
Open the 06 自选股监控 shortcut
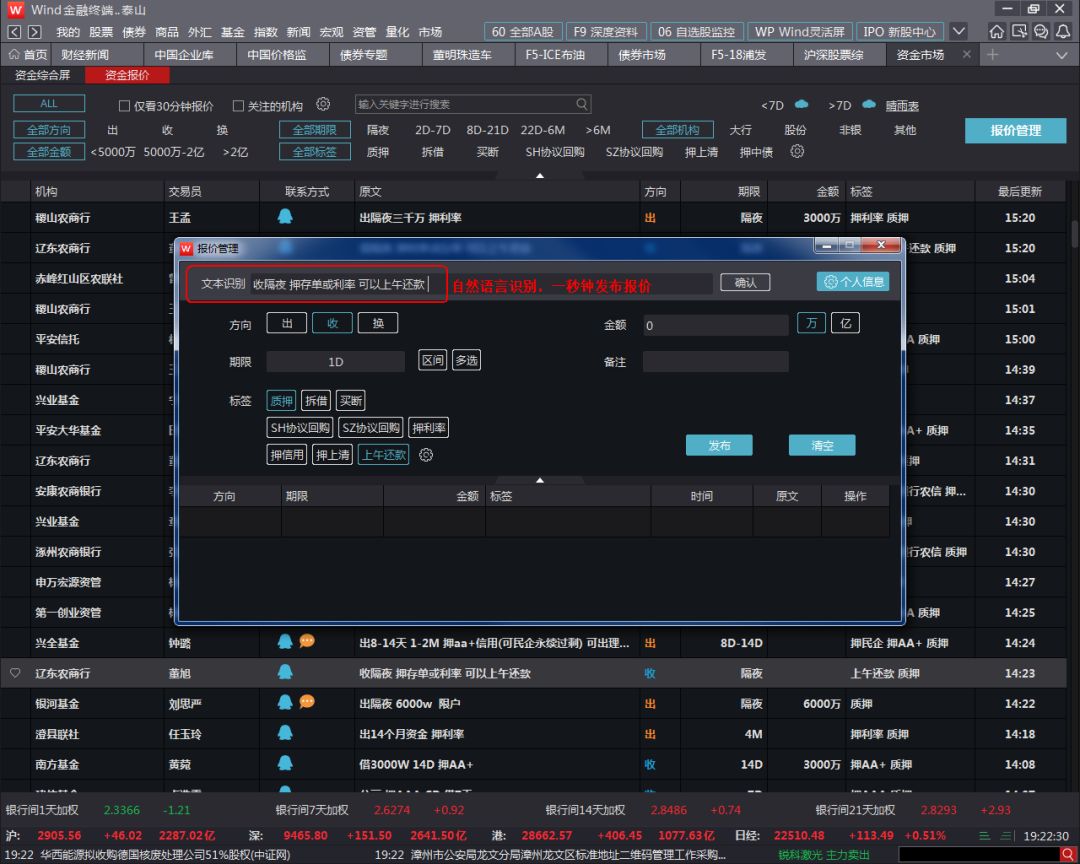click(696, 32)
